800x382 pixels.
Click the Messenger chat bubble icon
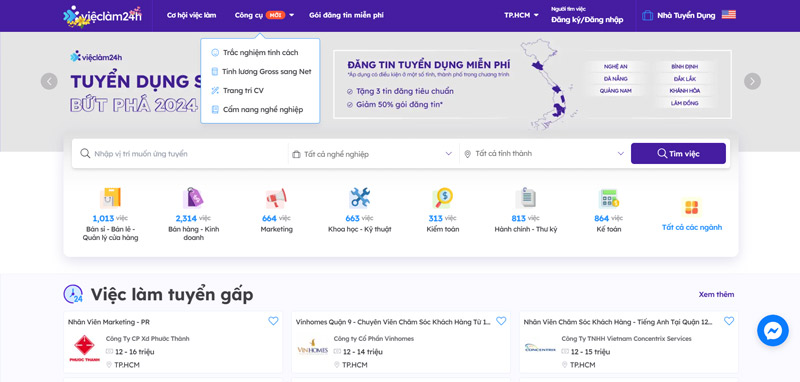pos(772,330)
